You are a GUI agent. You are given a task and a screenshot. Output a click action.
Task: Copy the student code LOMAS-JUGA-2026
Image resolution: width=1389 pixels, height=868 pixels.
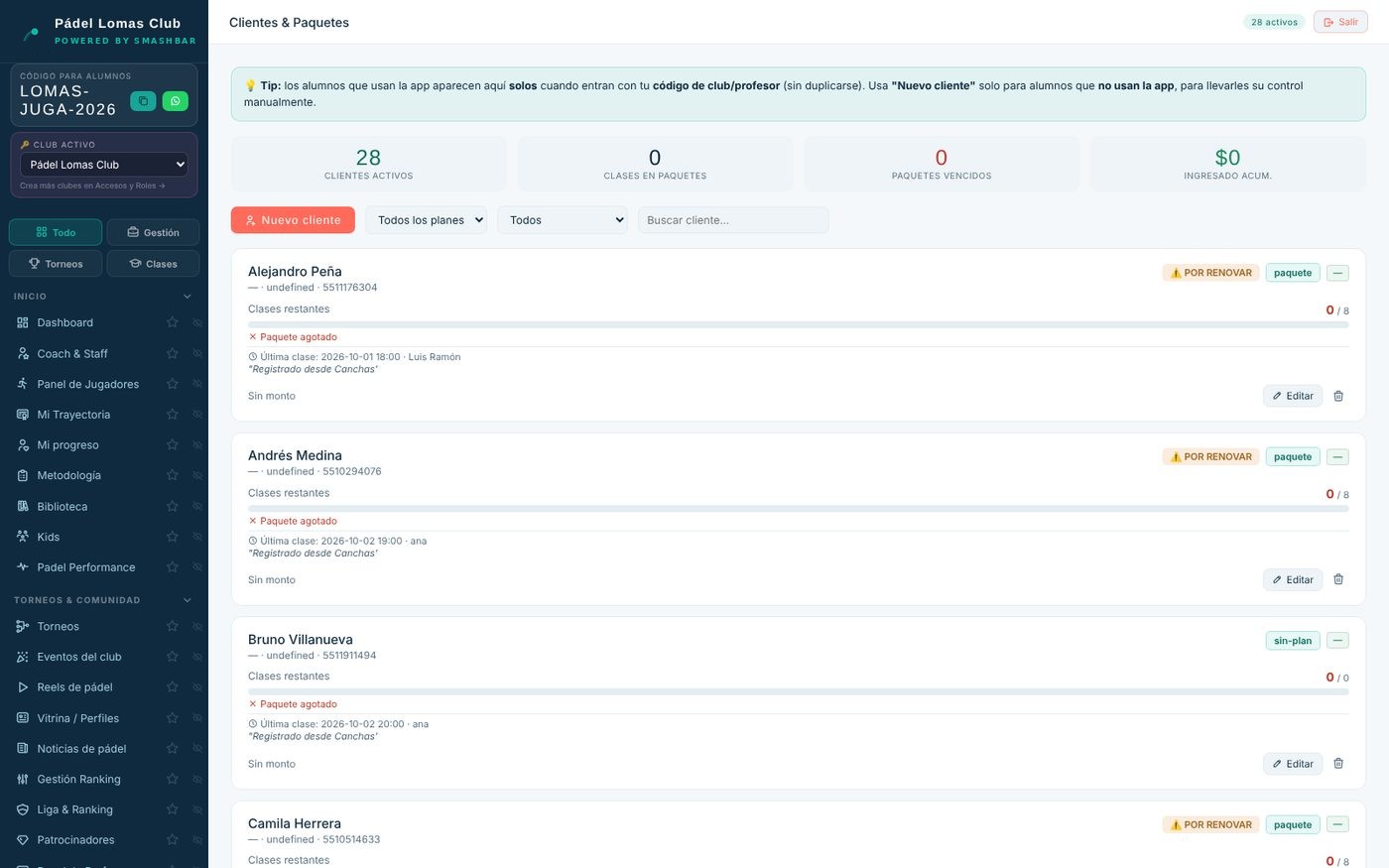point(143,100)
